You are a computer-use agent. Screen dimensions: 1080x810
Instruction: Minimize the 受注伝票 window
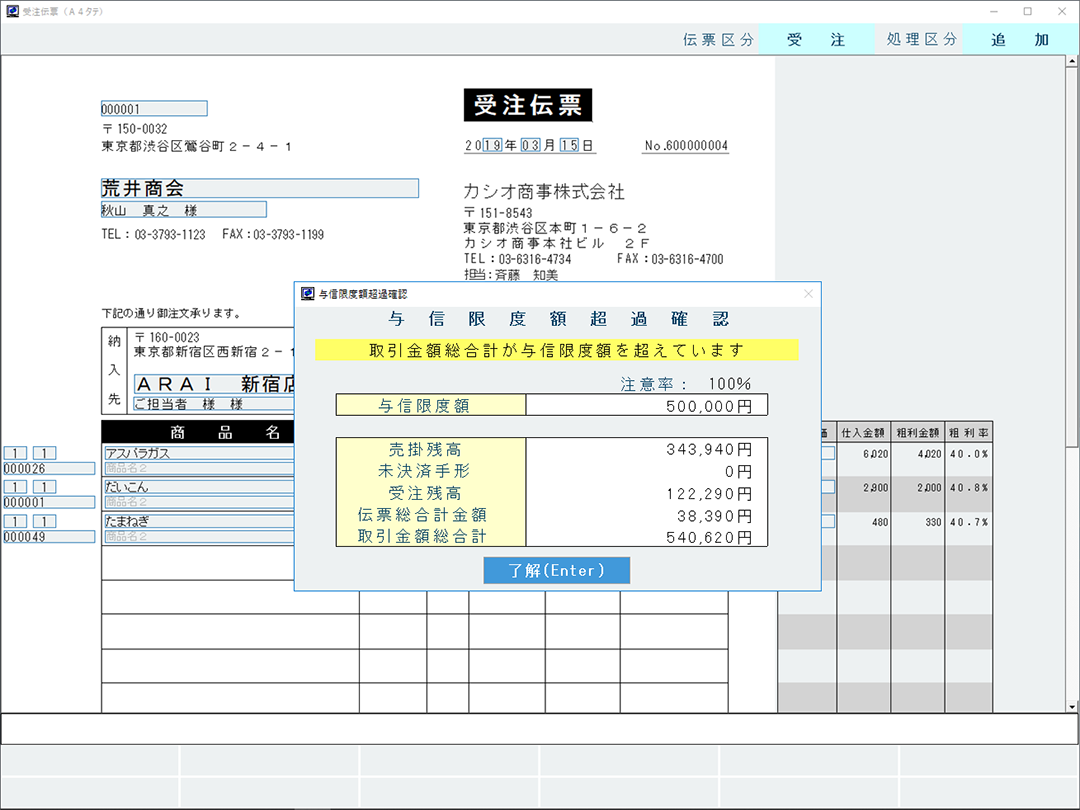point(994,11)
